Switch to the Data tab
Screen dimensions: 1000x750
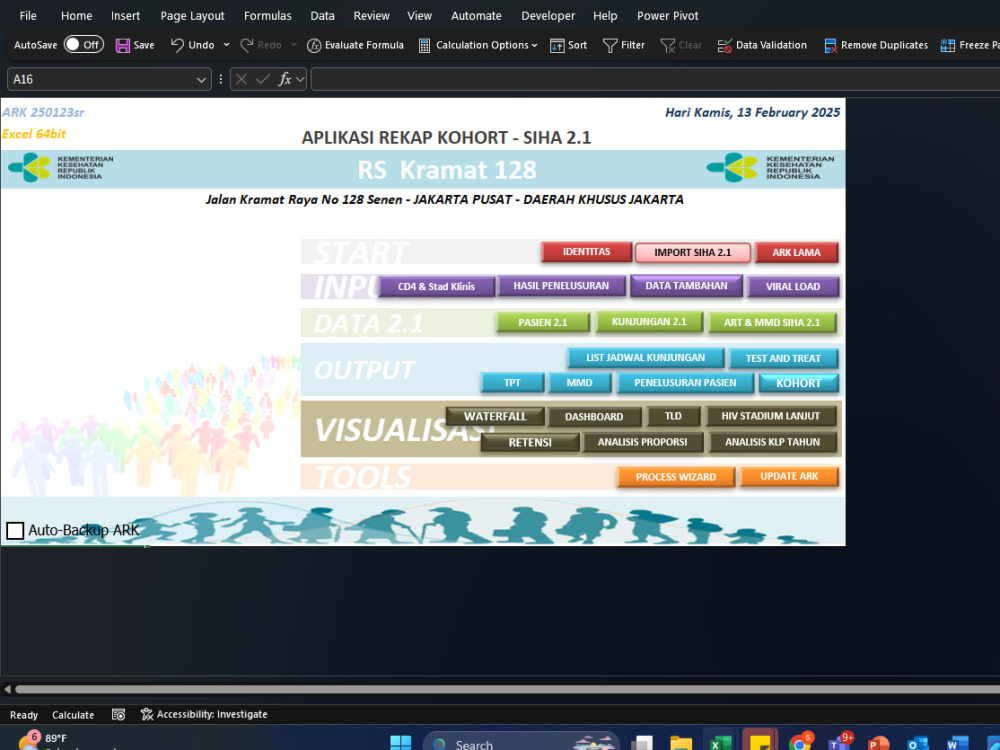point(322,15)
